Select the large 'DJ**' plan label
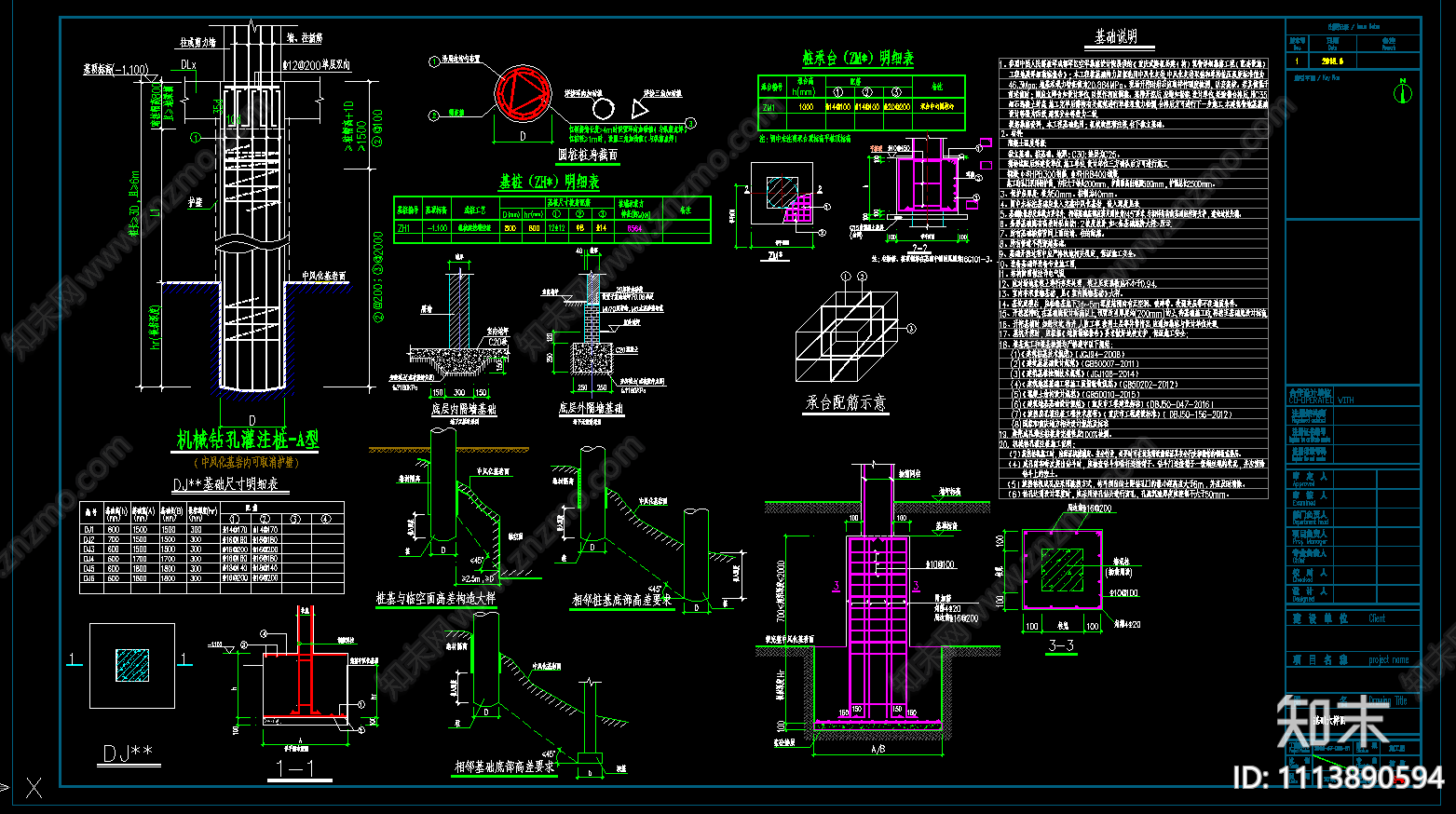Screen dimensions: 1456x814 [128, 753]
